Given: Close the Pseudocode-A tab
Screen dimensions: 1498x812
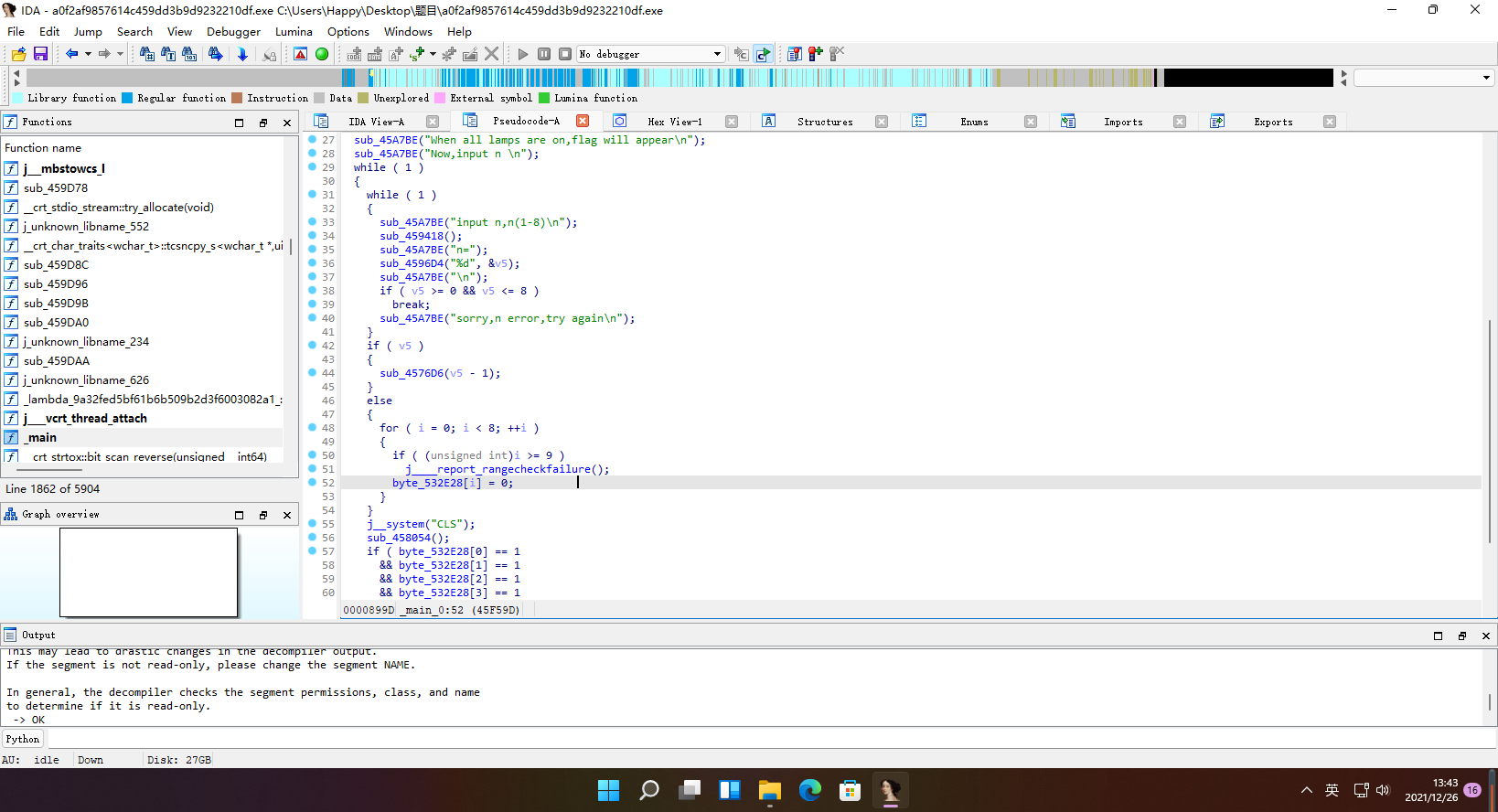Looking at the screenshot, I should tap(583, 121).
